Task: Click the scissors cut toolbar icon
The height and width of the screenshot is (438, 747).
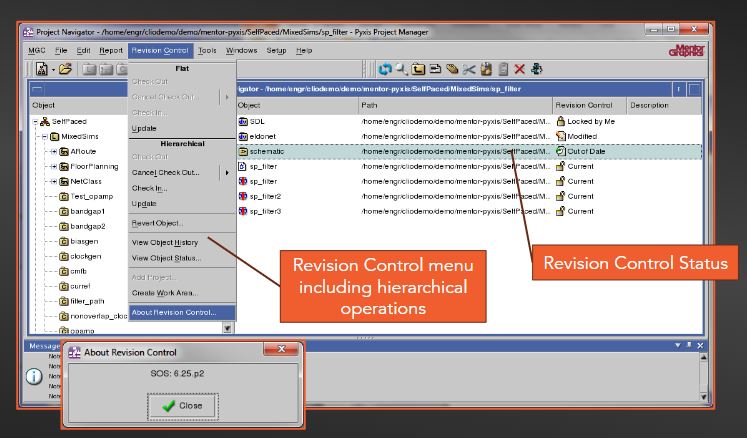Action: [469, 70]
